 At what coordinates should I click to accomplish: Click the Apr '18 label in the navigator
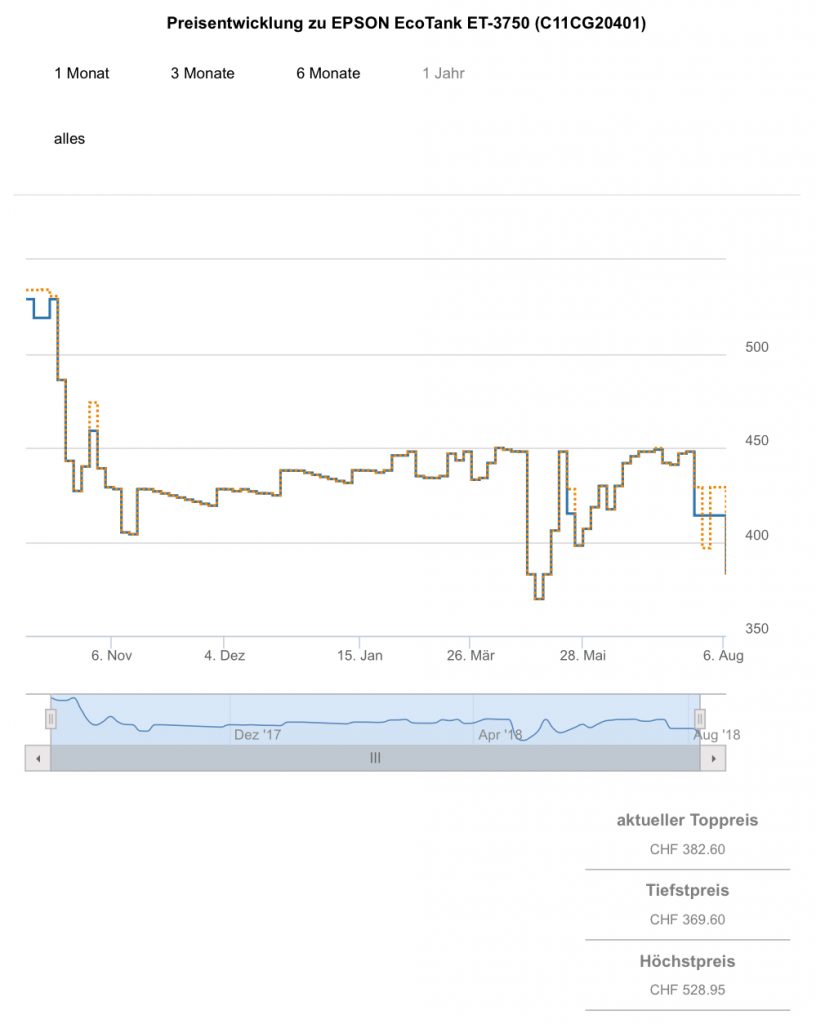pyautogui.click(x=500, y=735)
